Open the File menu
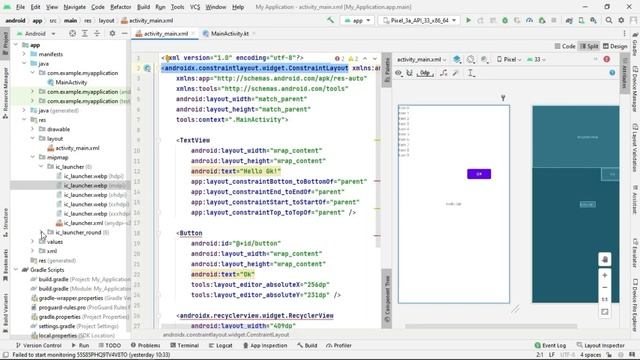The height and width of the screenshot is (360, 640). coord(20,7)
